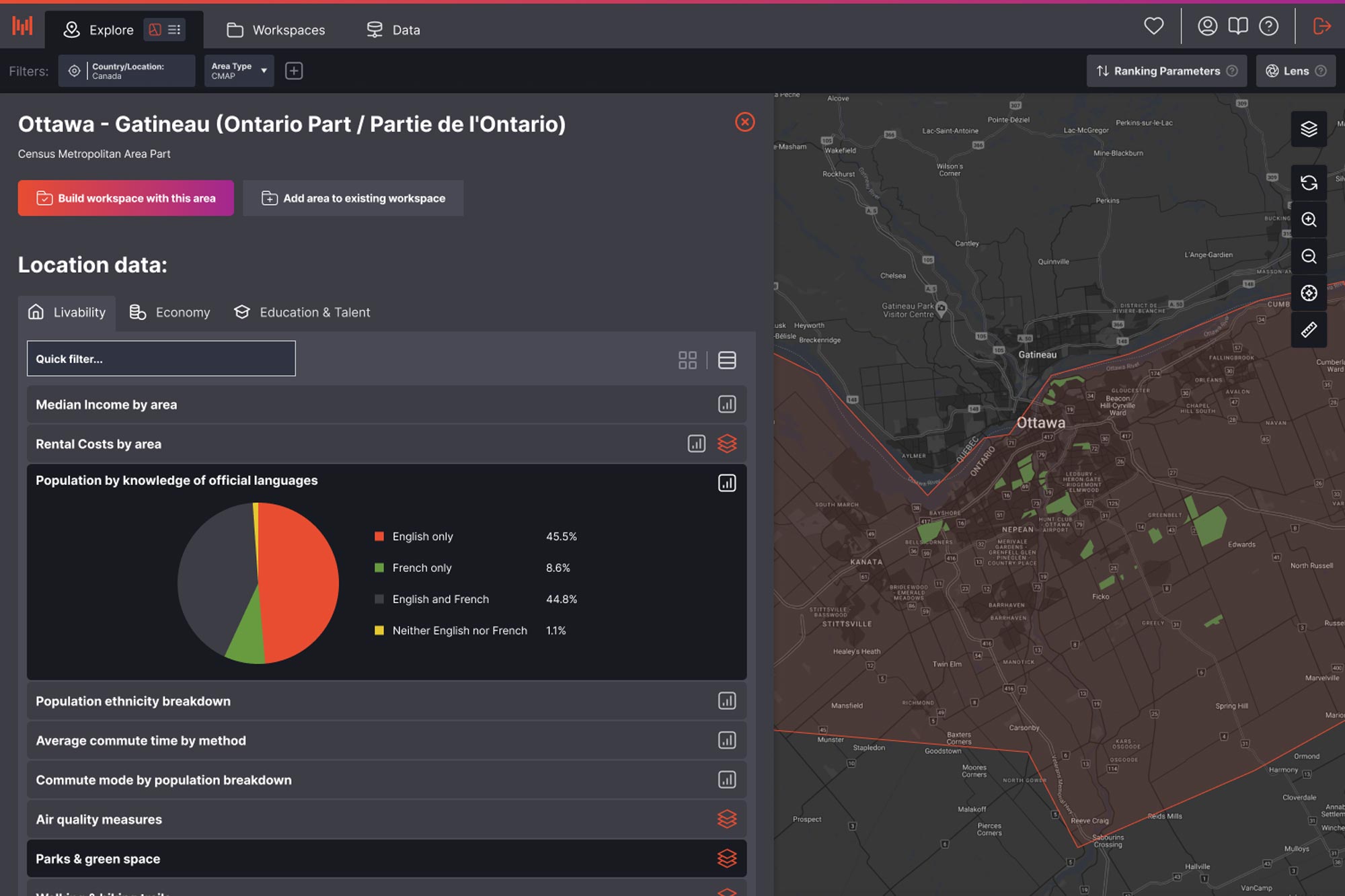The height and width of the screenshot is (896, 1345).
Task: Switch to list layout view
Action: pos(727,360)
